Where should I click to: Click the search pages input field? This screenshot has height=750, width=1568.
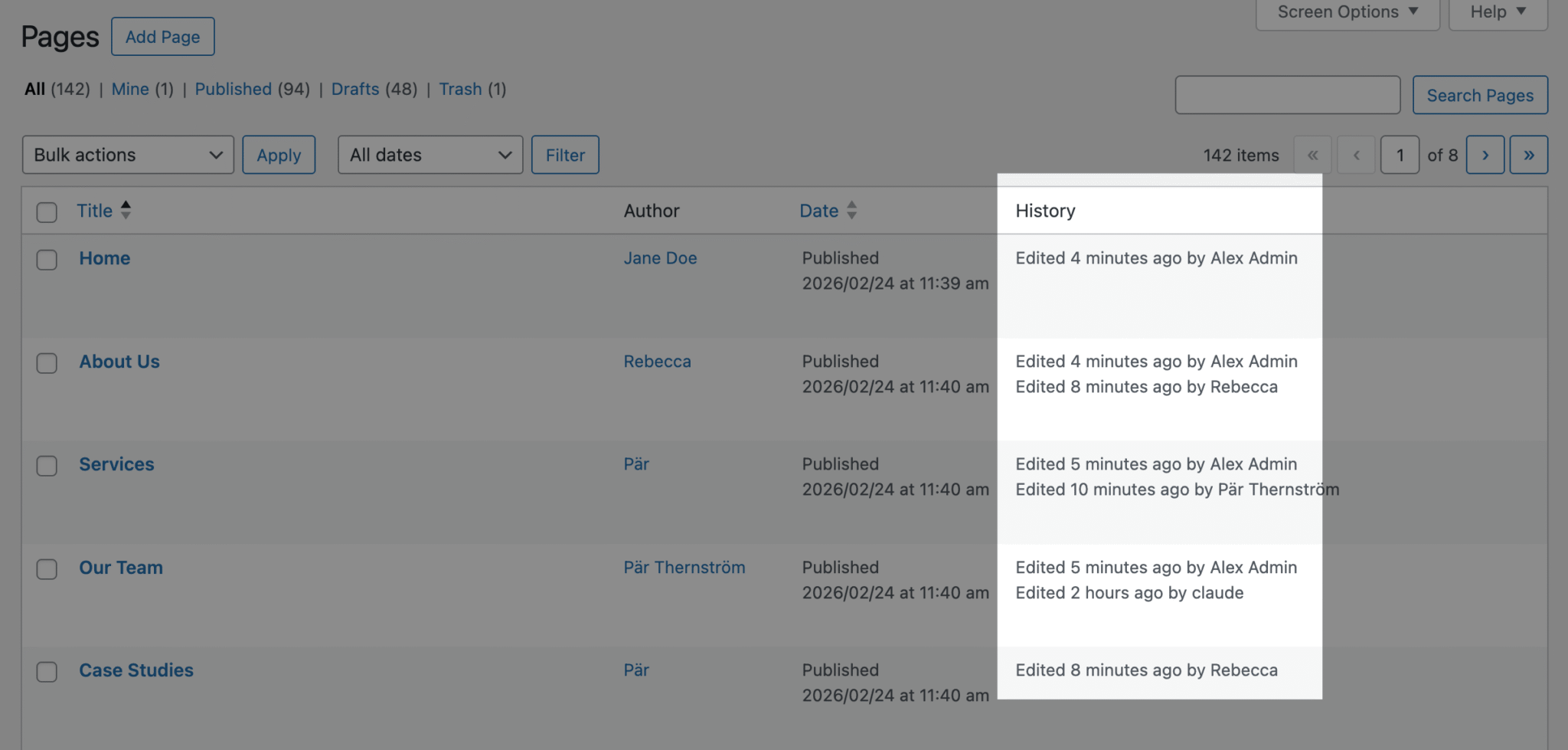point(1288,95)
